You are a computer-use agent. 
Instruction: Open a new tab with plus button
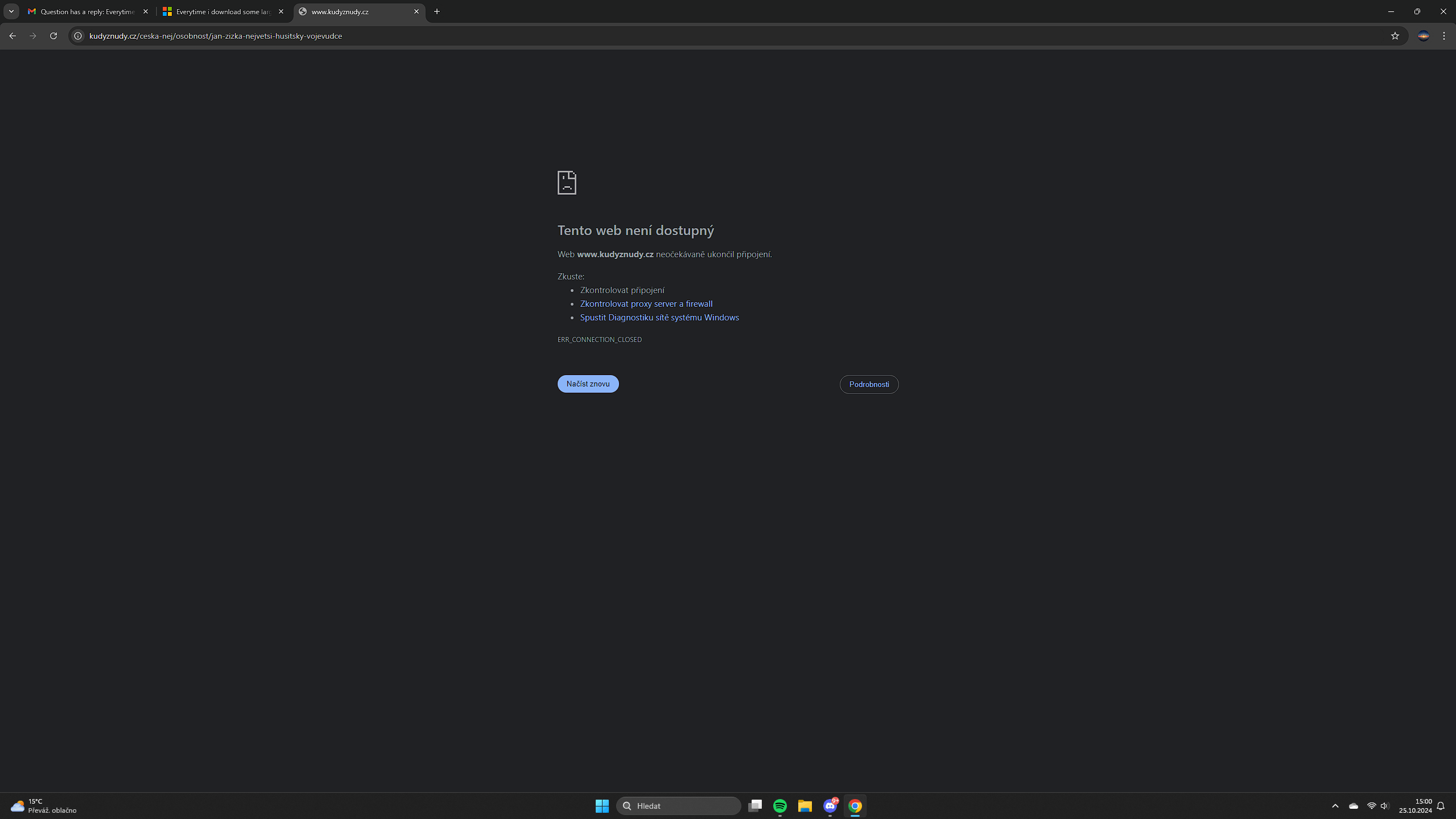[x=437, y=11]
